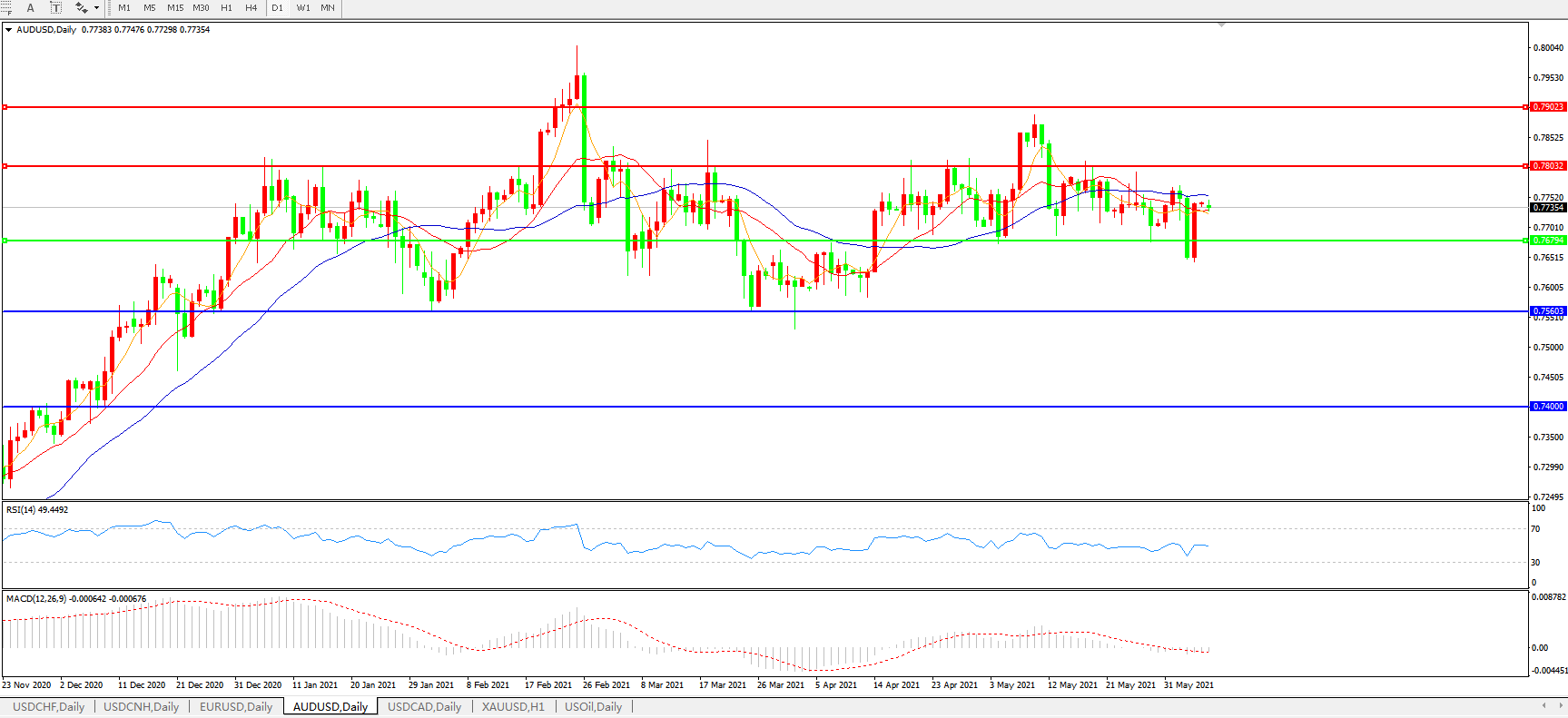
Task: Open the arrows tool dropdown arrow
Action: (96, 7)
